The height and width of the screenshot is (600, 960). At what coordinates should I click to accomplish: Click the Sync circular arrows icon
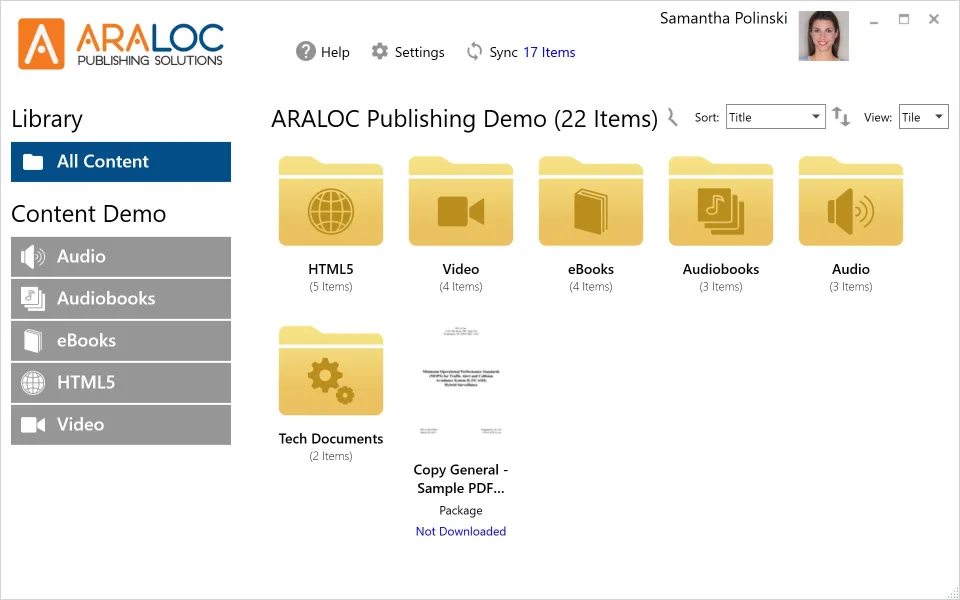point(474,51)
